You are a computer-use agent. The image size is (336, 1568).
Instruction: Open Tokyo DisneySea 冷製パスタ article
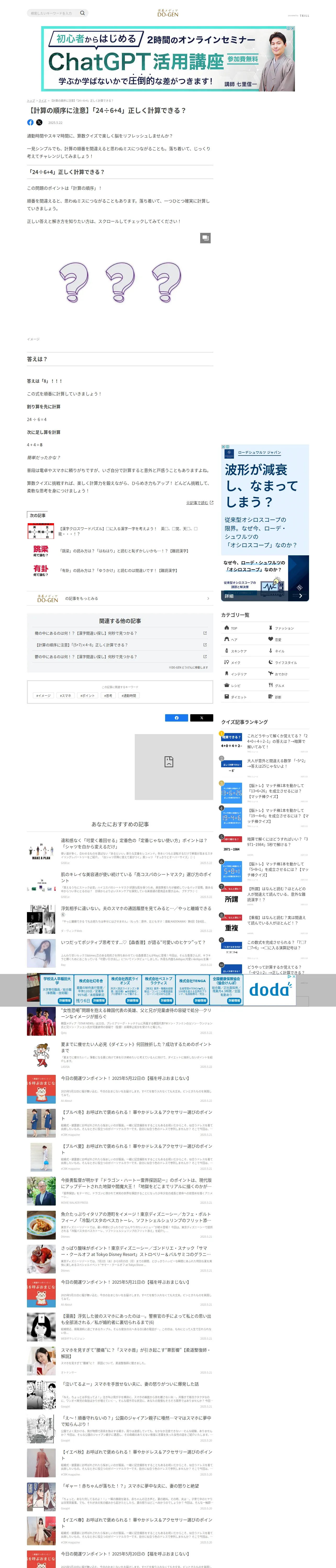point(136,1217)
